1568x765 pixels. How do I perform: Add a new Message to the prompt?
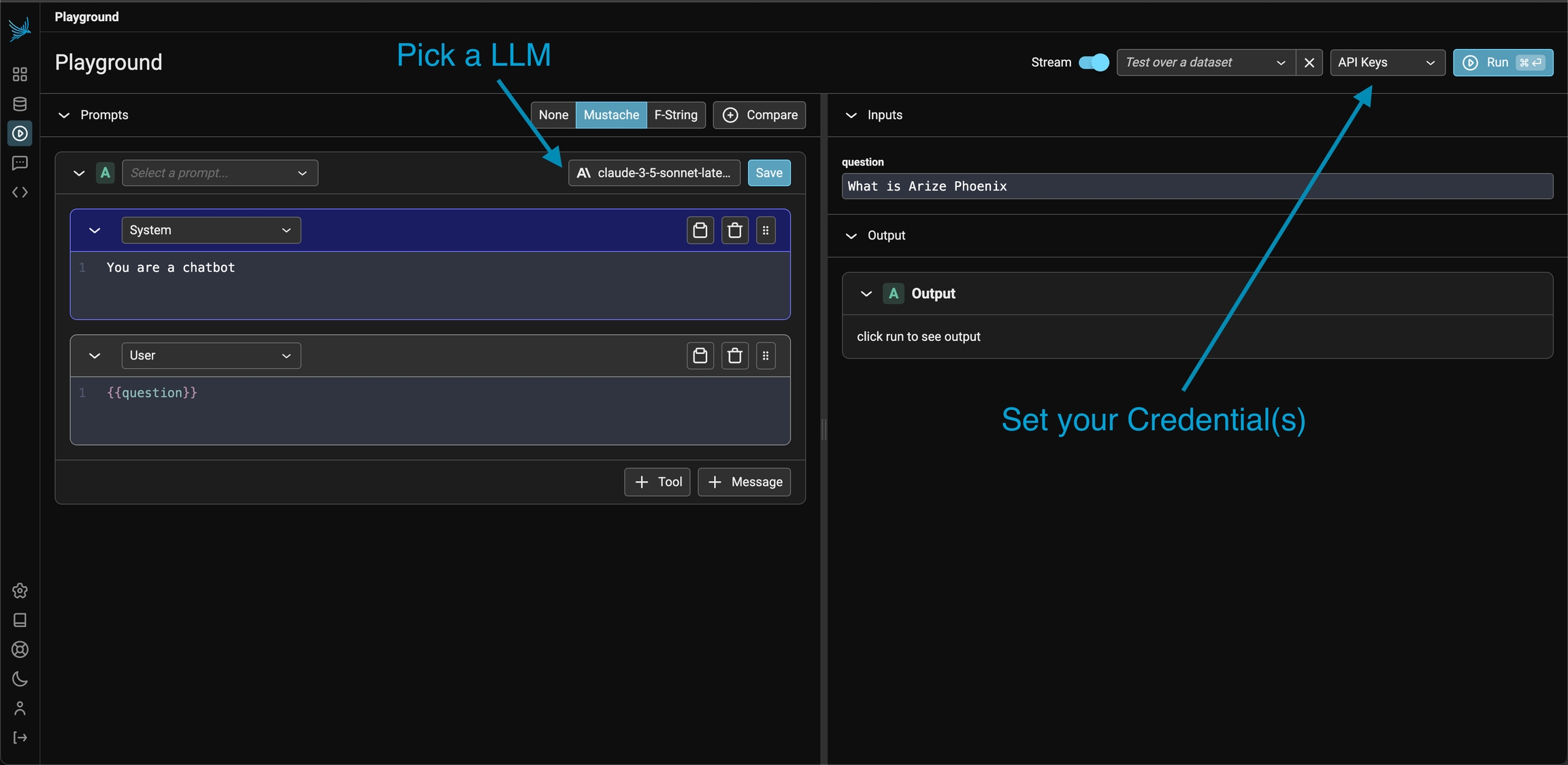[744, 482]
